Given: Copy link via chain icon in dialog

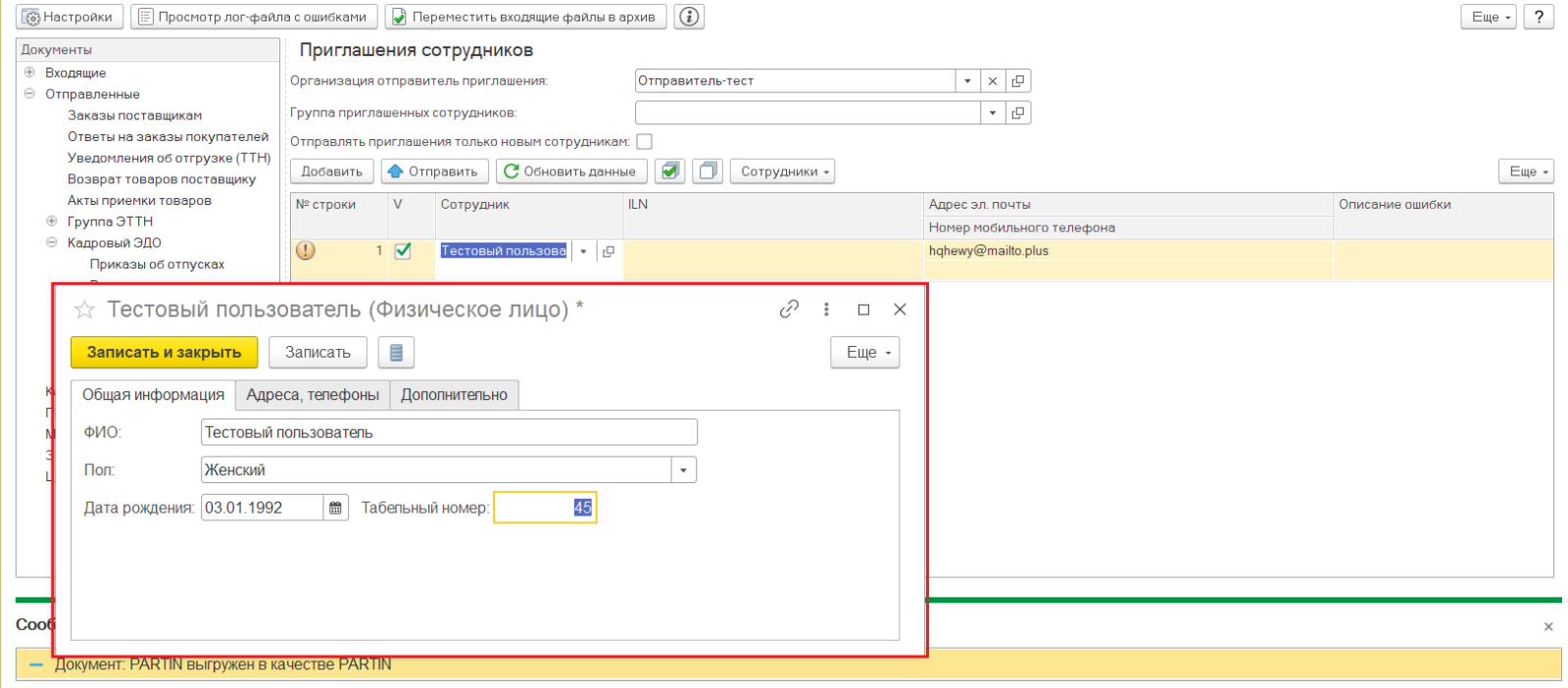Looking at the screenshot, I should click(789, 310).
